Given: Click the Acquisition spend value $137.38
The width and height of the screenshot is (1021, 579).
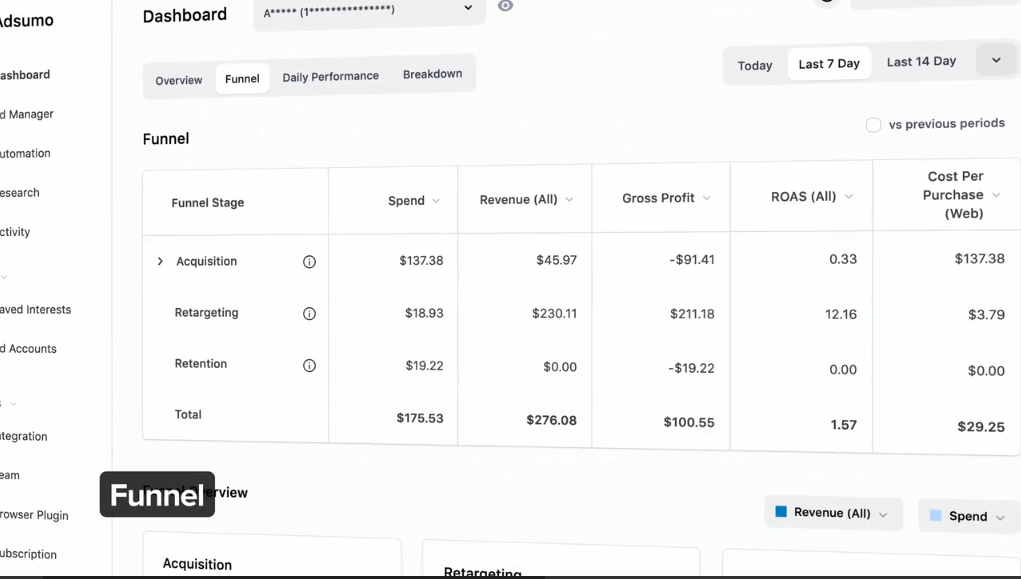Looking at the screenshot, I should (x=421, y=261).
